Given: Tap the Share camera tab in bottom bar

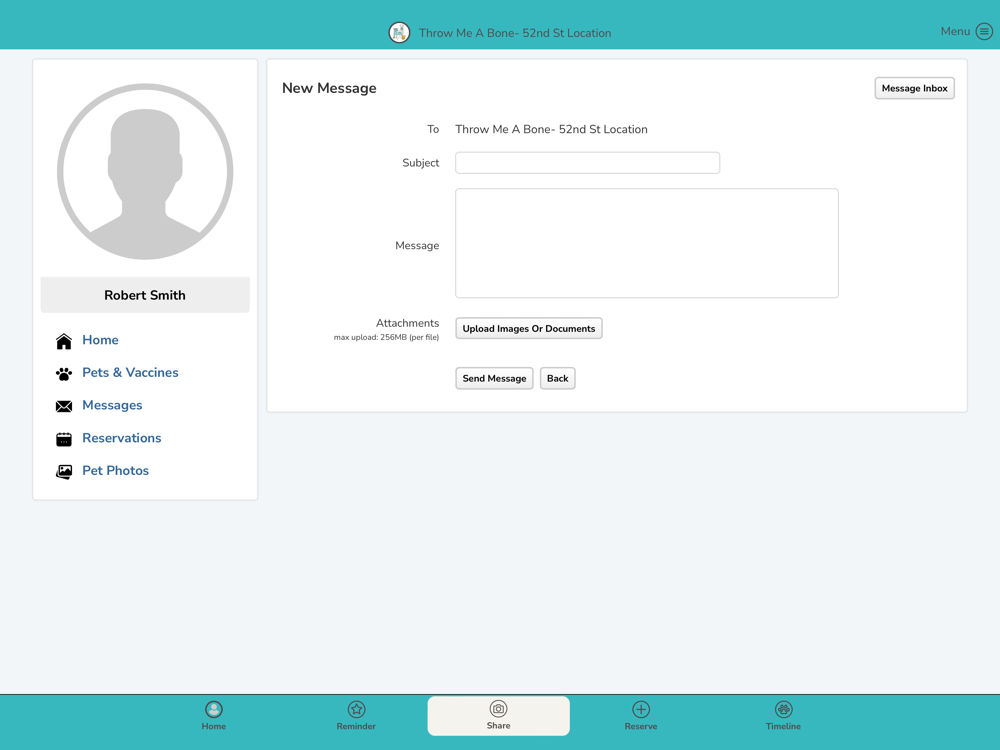Looking at the screenshot, I should pos(498,716).
